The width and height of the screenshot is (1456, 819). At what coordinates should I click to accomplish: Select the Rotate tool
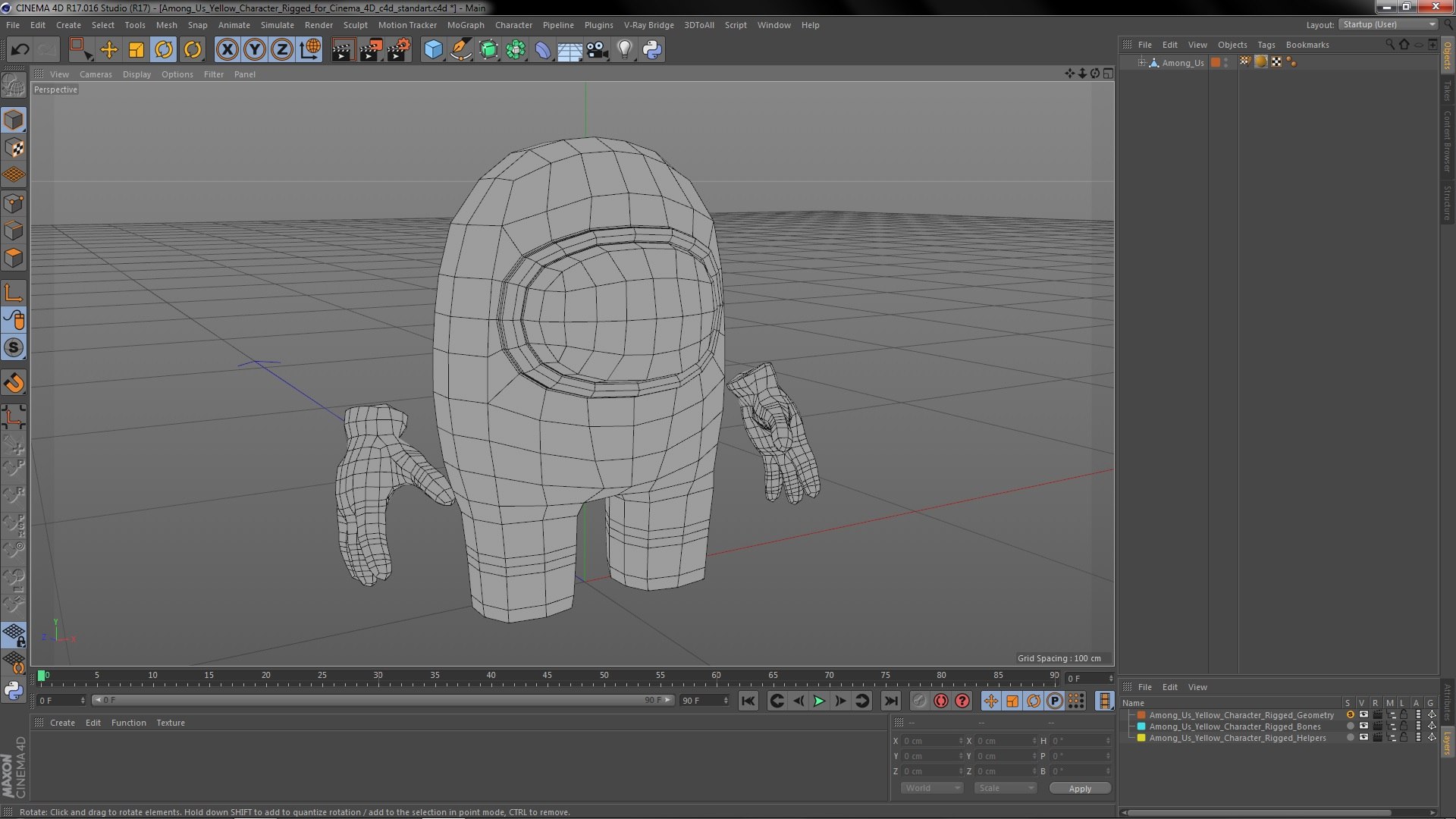tap(164, 50)
